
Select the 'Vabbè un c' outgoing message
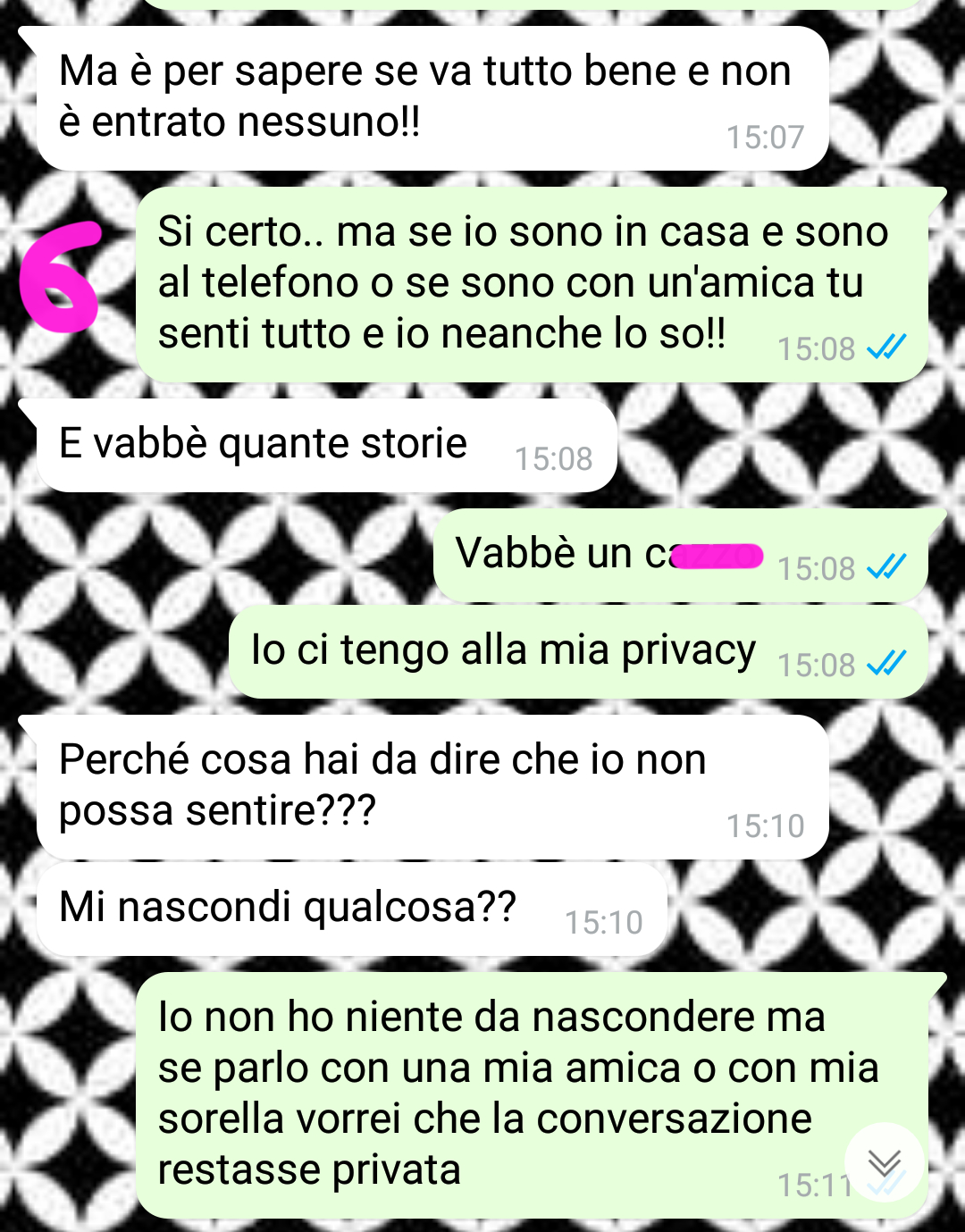(680, 556)
